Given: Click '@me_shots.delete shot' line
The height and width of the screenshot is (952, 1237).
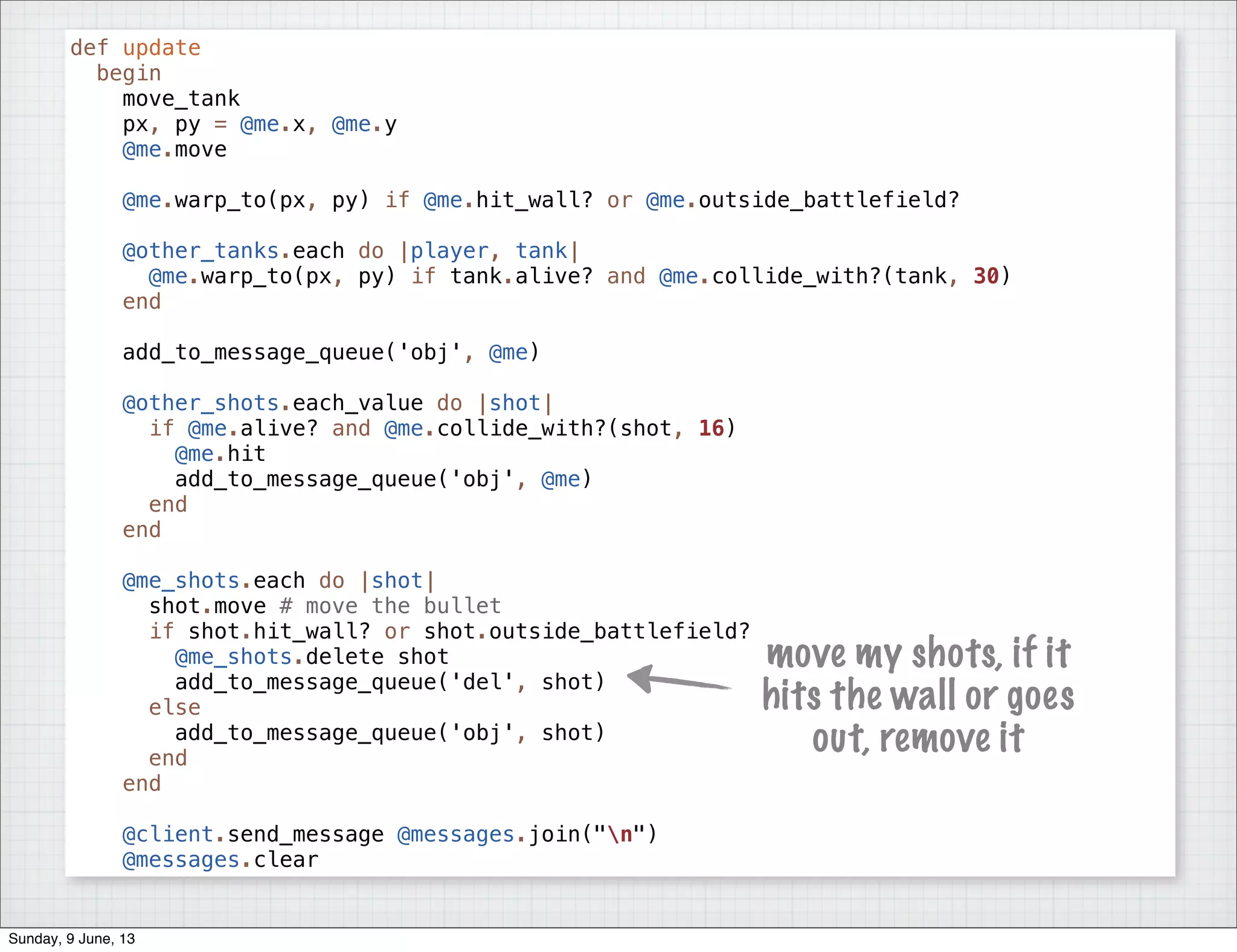Looking at the screenshot, I should point(312,657).
